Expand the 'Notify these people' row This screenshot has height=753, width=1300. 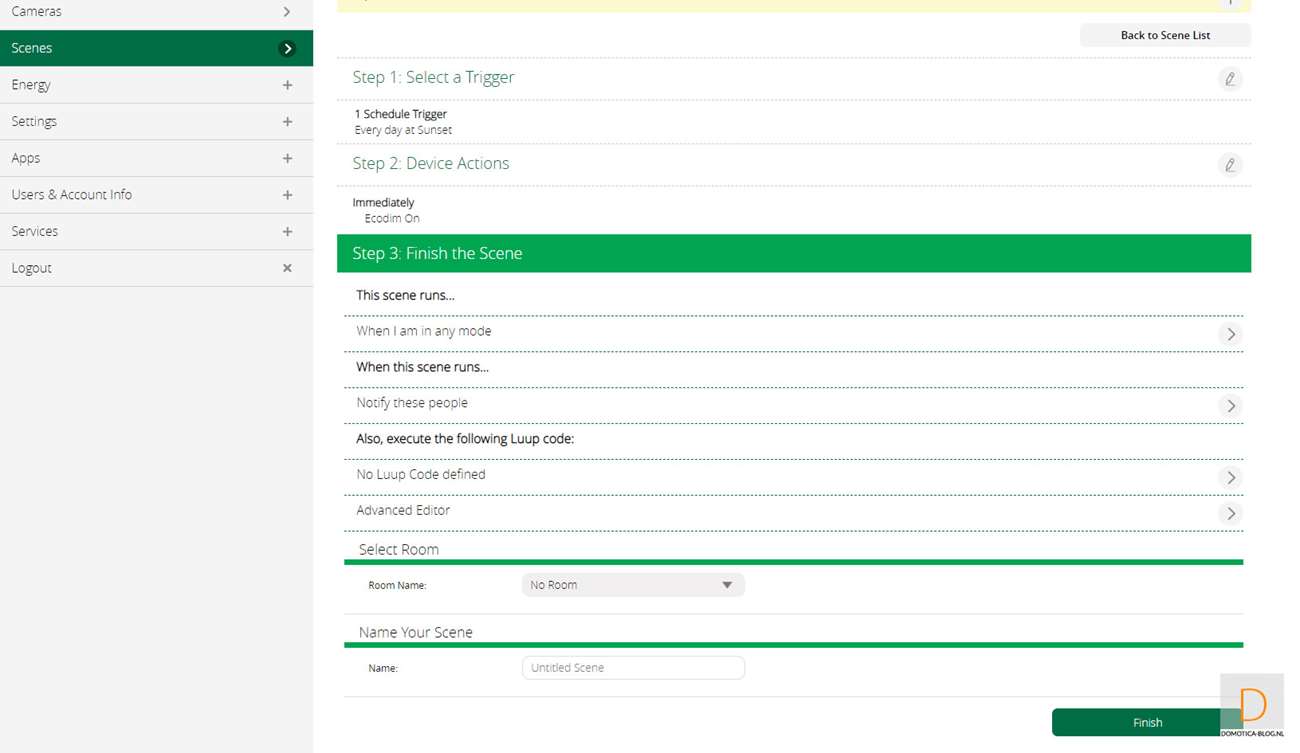tap(1230, 406)
